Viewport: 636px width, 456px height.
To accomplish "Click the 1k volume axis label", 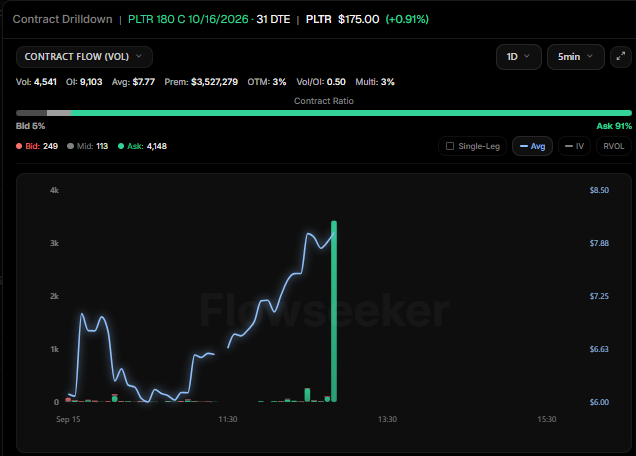I will click(x=54, y=349).
